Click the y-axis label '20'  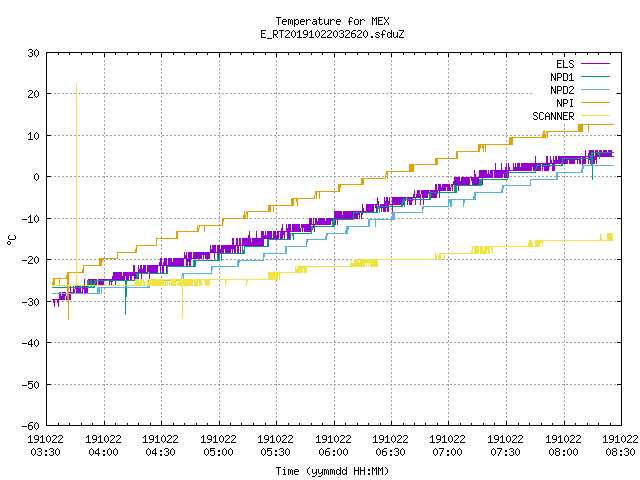click(33, 94)
